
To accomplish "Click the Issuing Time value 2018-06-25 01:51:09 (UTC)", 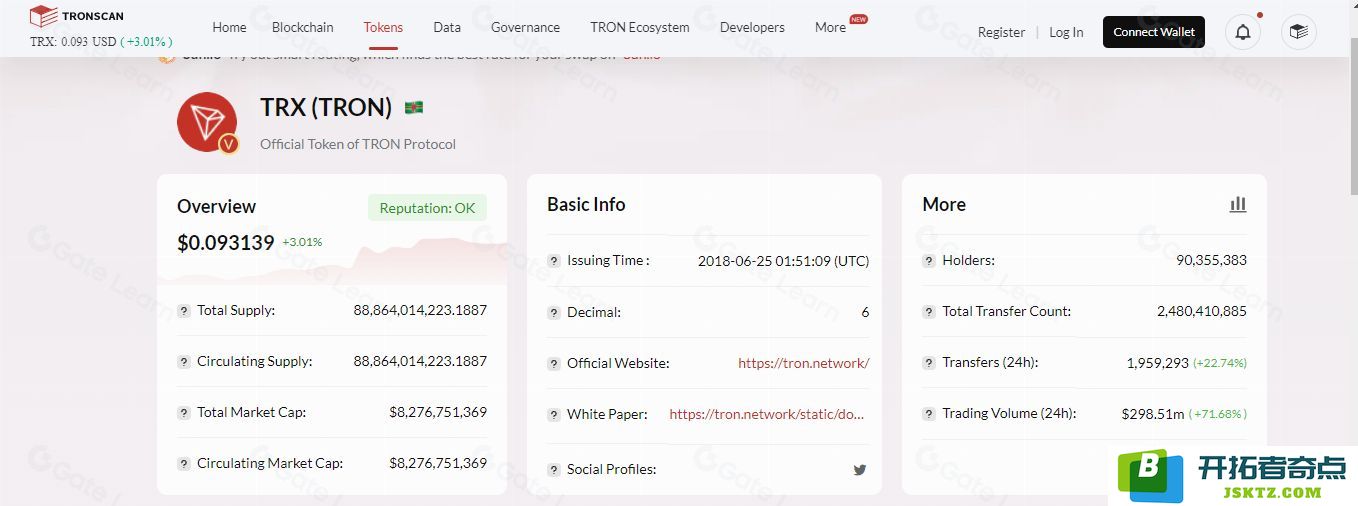I will [783, 261].
